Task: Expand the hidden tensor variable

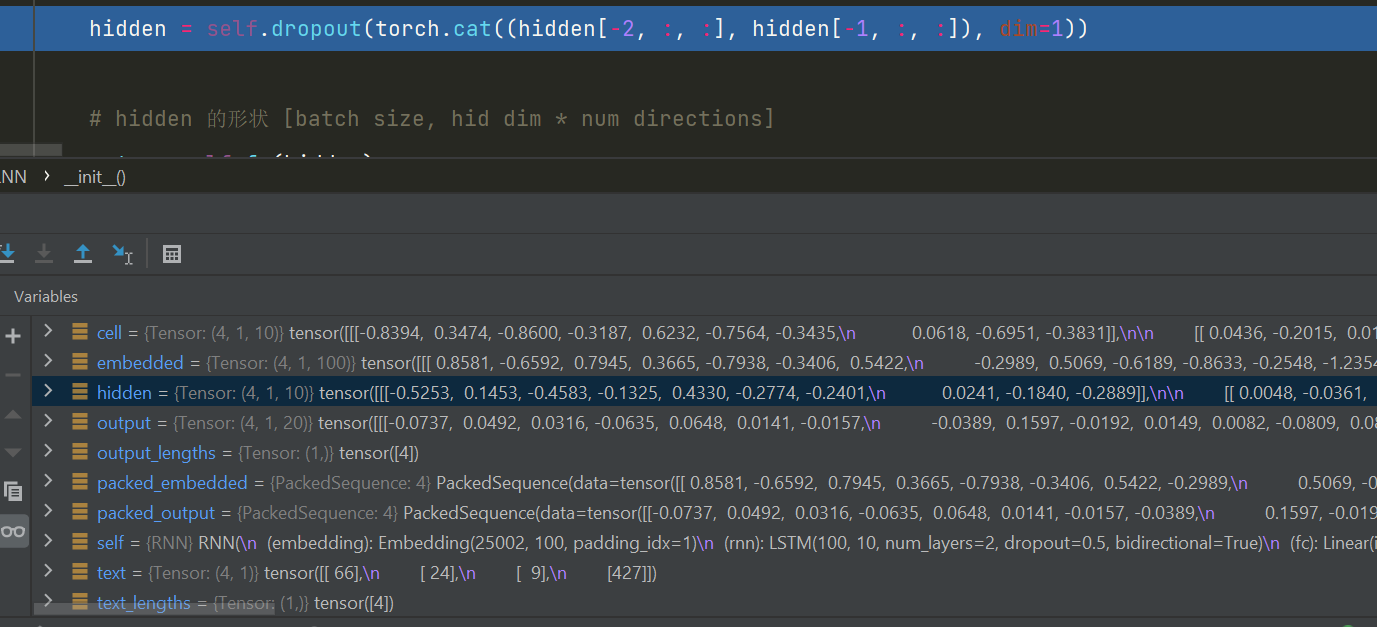Action: coord(47,392)
